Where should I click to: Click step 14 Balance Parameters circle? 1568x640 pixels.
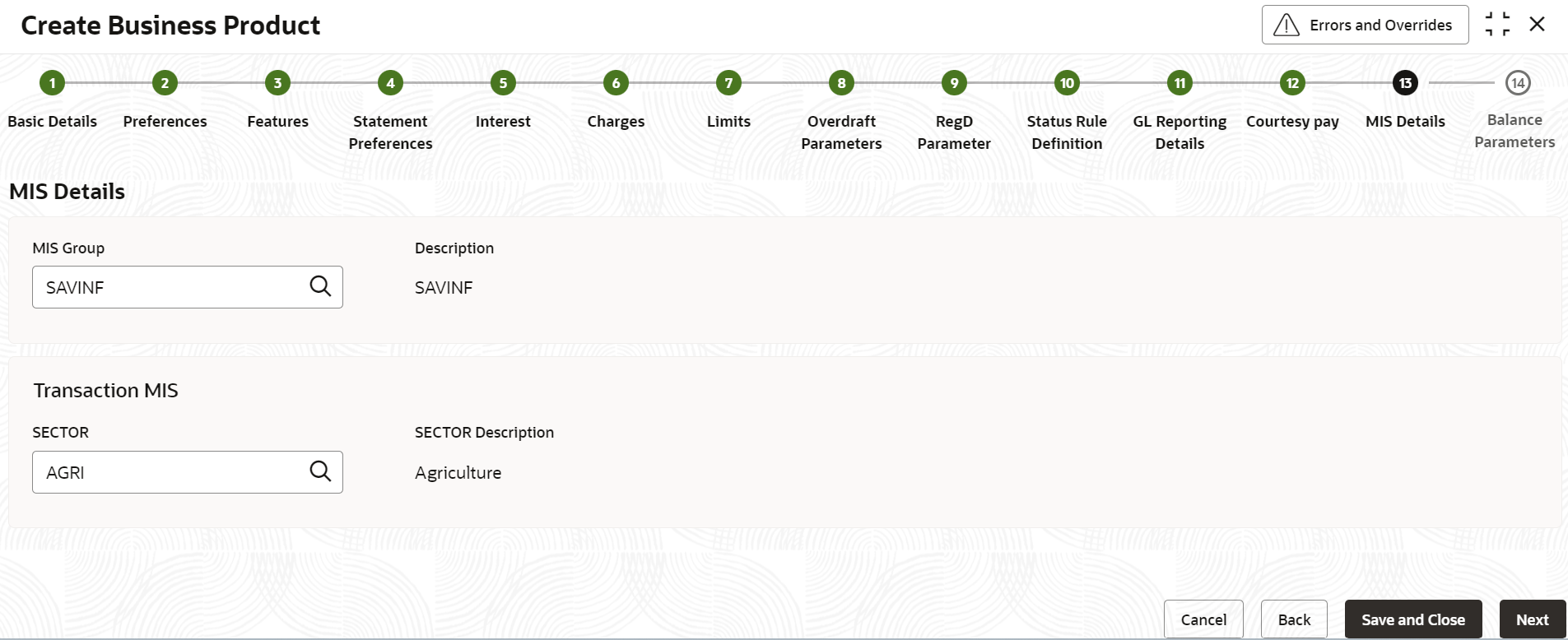coord(1517,83)
